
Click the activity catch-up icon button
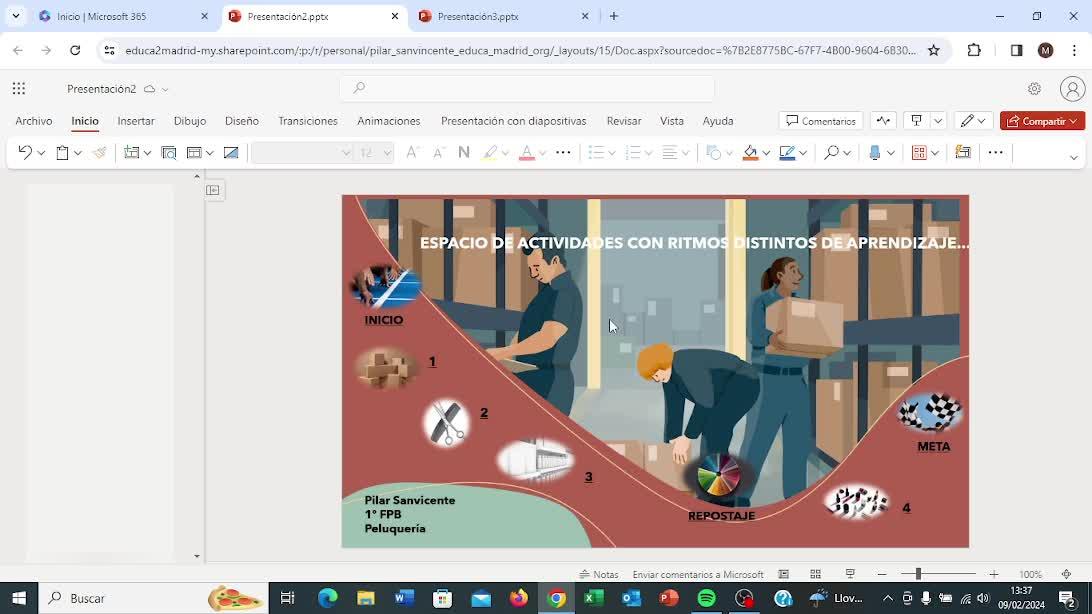tap(883, 121)
